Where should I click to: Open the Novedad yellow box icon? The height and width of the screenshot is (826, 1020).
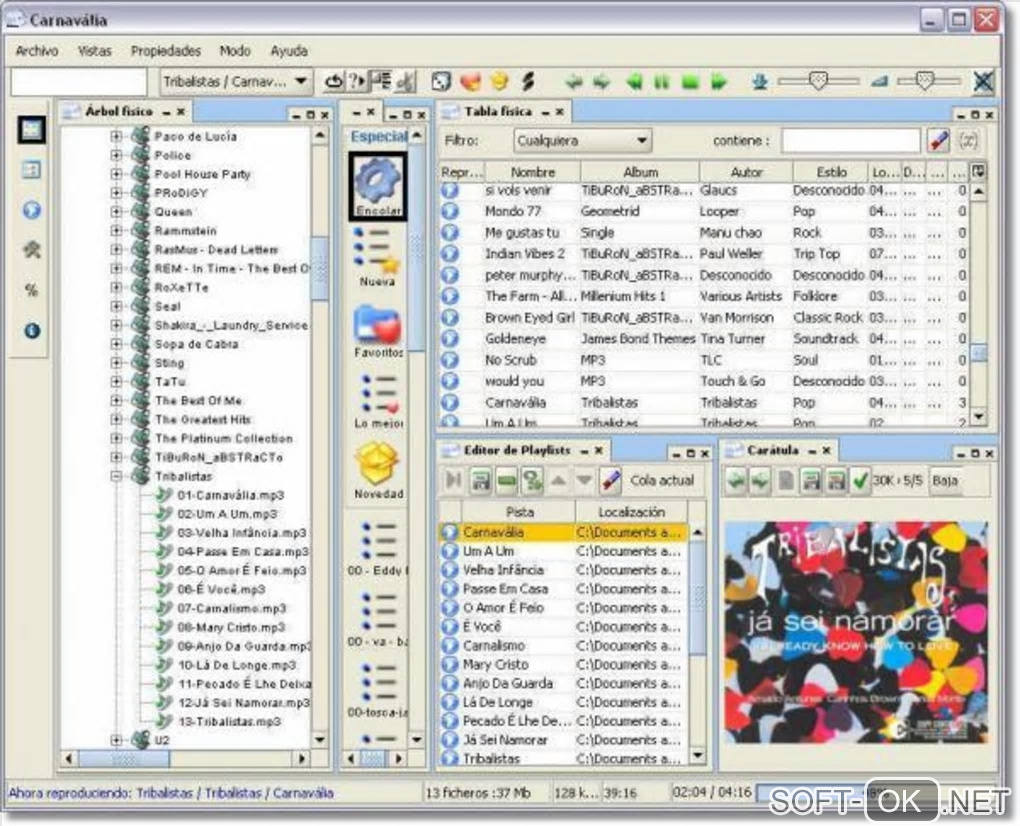pyautogui.click(x=378, y=470)
